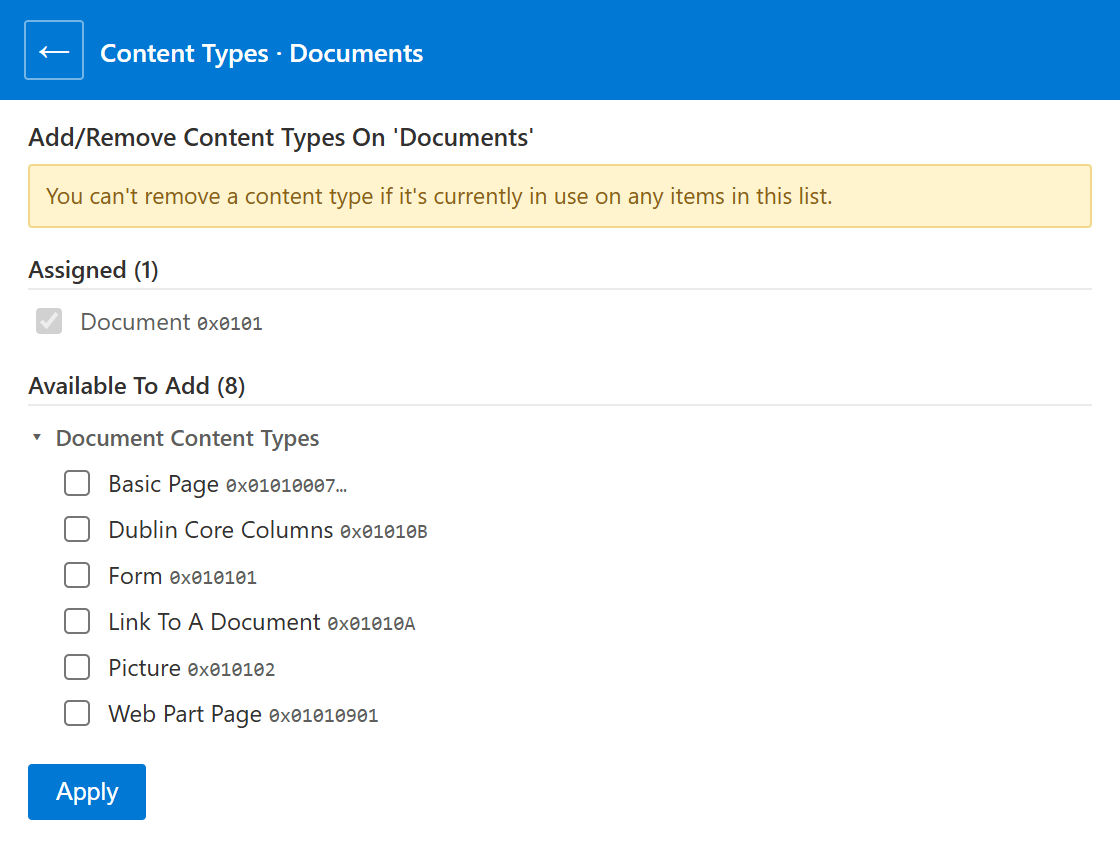The height and width of the screenshot is (848, 1120).
Task: Click the Add/Remove Content Types heading
Action: 281,137
